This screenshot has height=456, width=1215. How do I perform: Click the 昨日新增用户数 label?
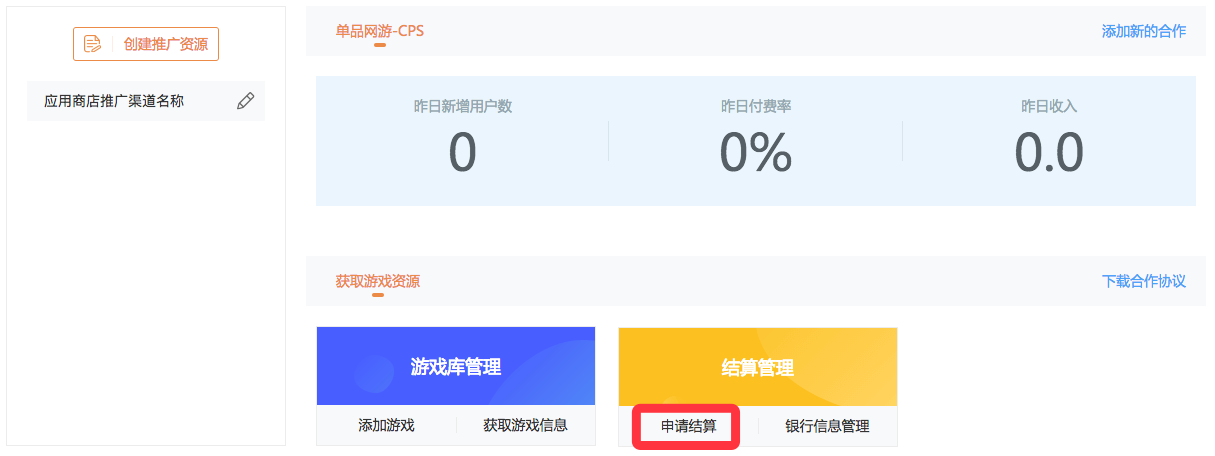(463, 106)
